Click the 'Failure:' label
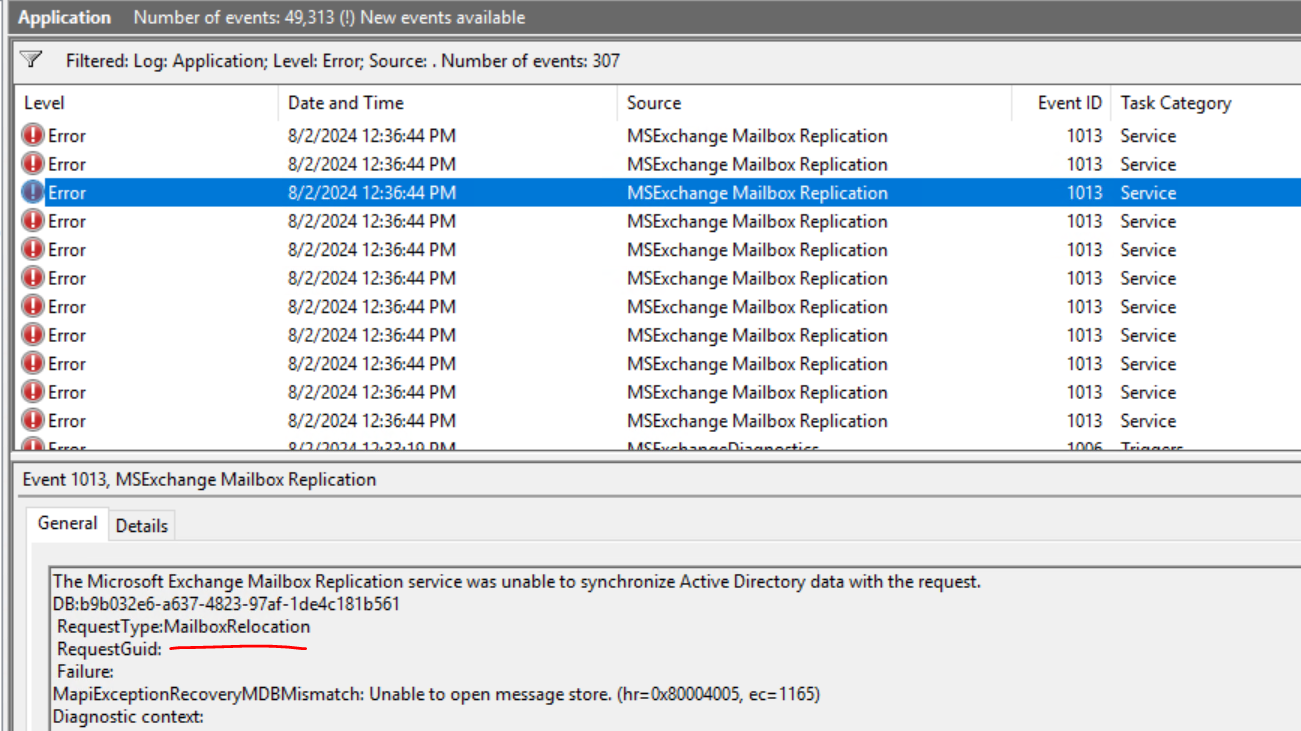The image size is (1301, 731). (x=85, y=672)
